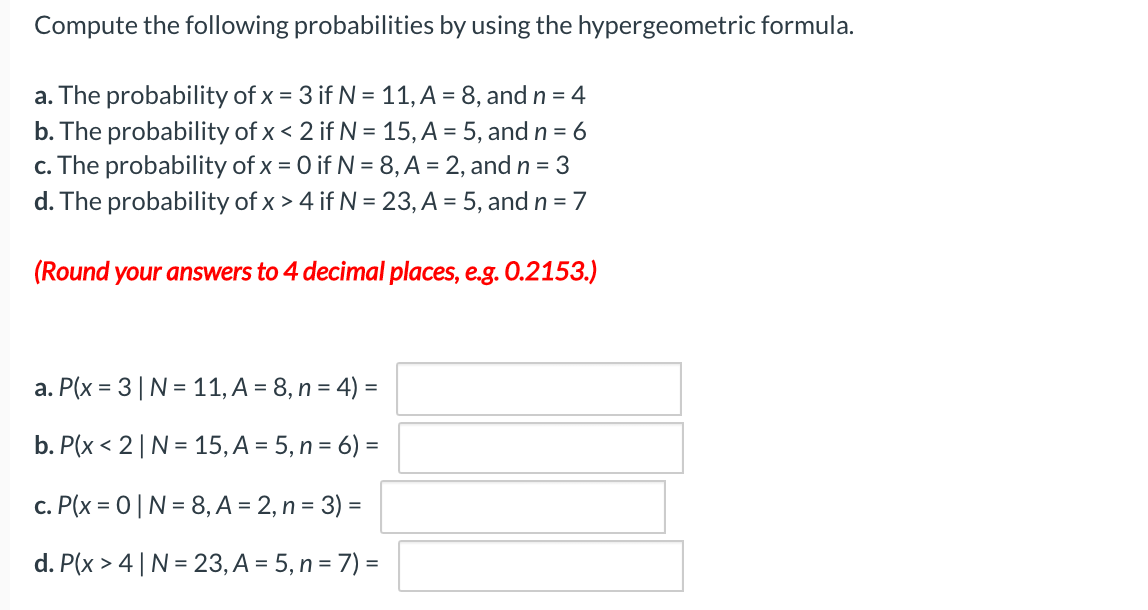Click the label P(x > 4 | N = 23)

[215, 564]
